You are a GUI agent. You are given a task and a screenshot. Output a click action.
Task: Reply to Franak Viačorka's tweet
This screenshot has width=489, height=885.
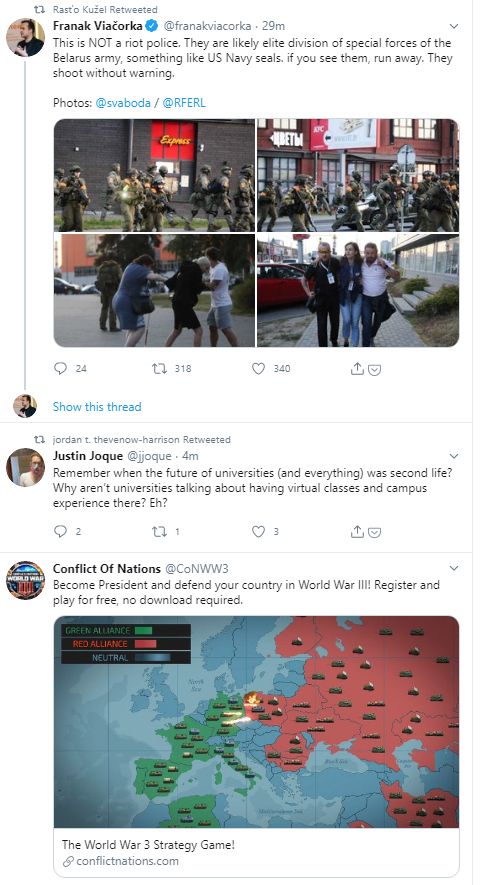click(60, 369)
